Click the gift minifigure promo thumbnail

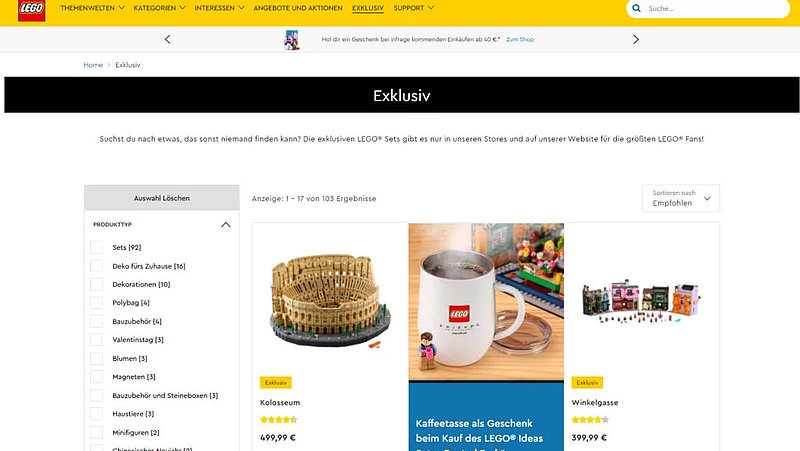292,39
